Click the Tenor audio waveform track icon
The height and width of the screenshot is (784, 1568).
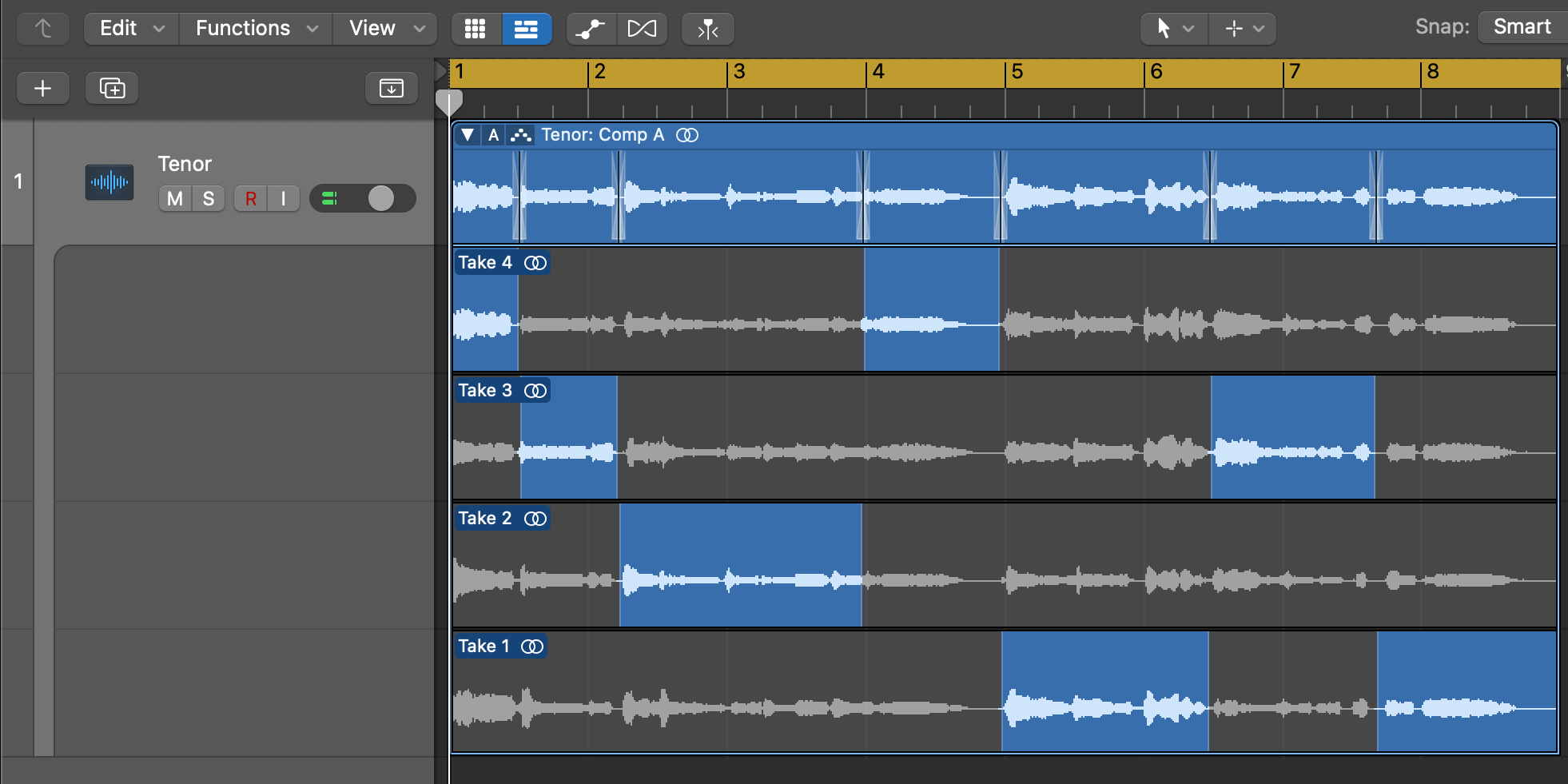(x=109, y=182)
